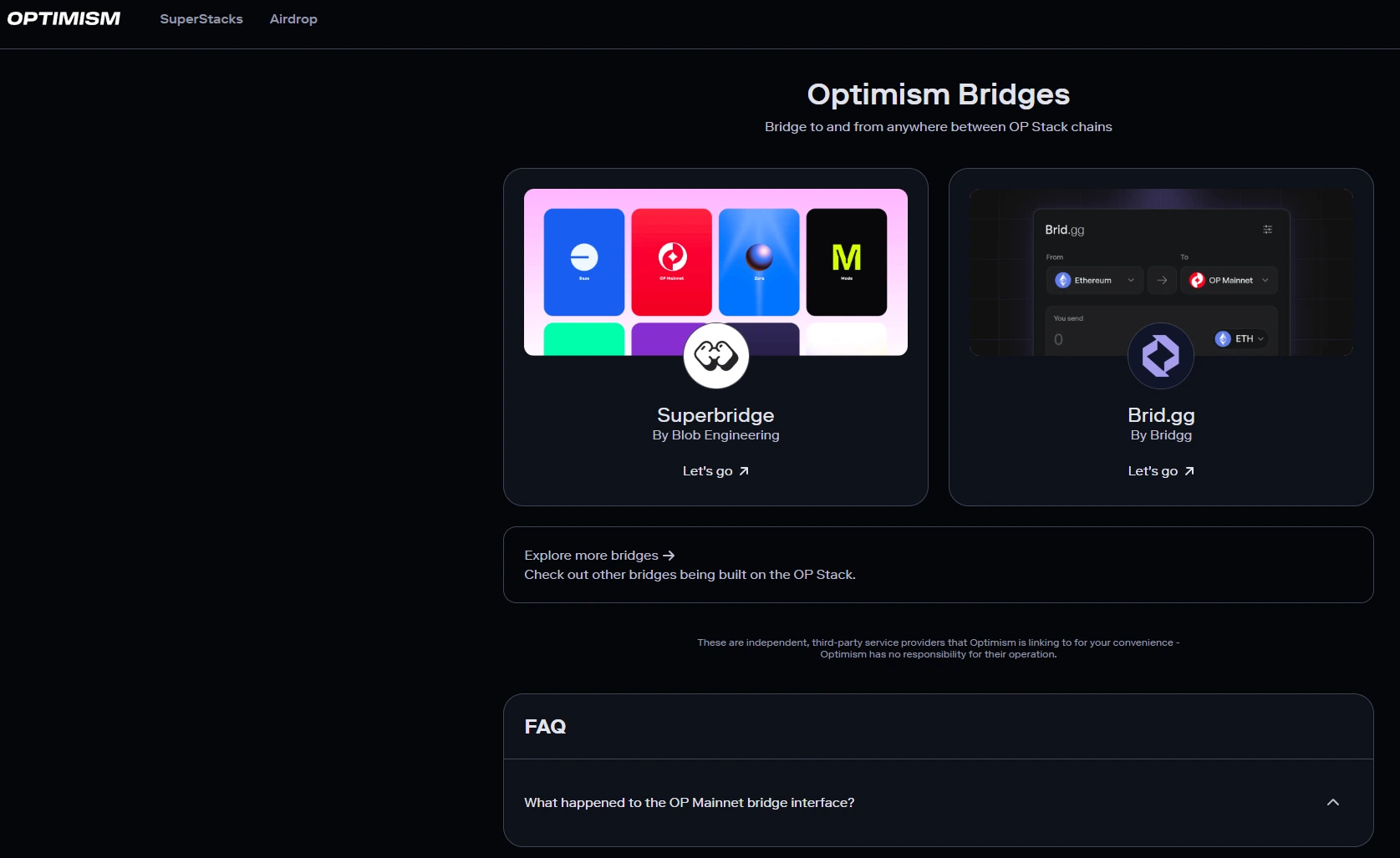
Task: Click the Ethereum network icon in From field
Action: [1062, 280]
